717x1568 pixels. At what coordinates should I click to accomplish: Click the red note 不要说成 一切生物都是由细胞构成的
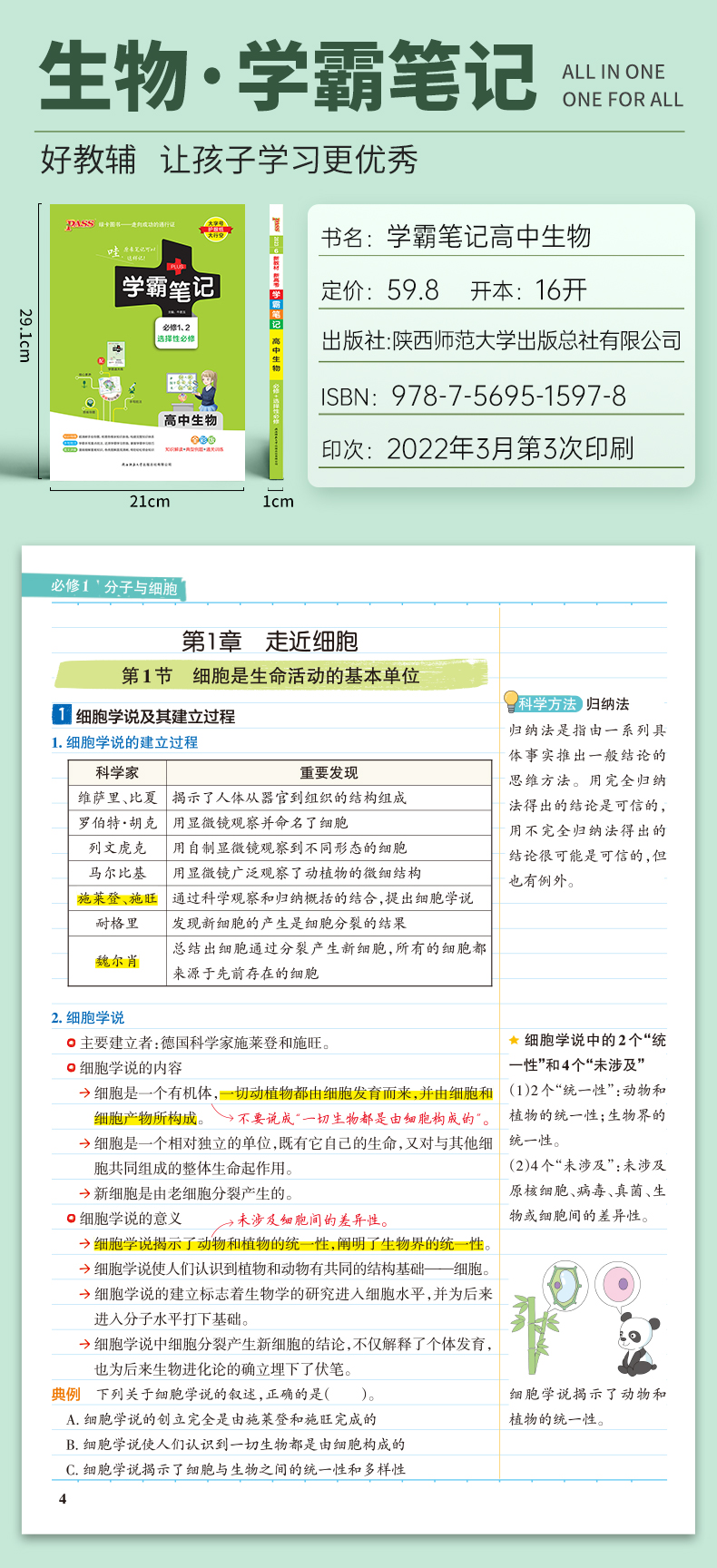coord(365,1119)
